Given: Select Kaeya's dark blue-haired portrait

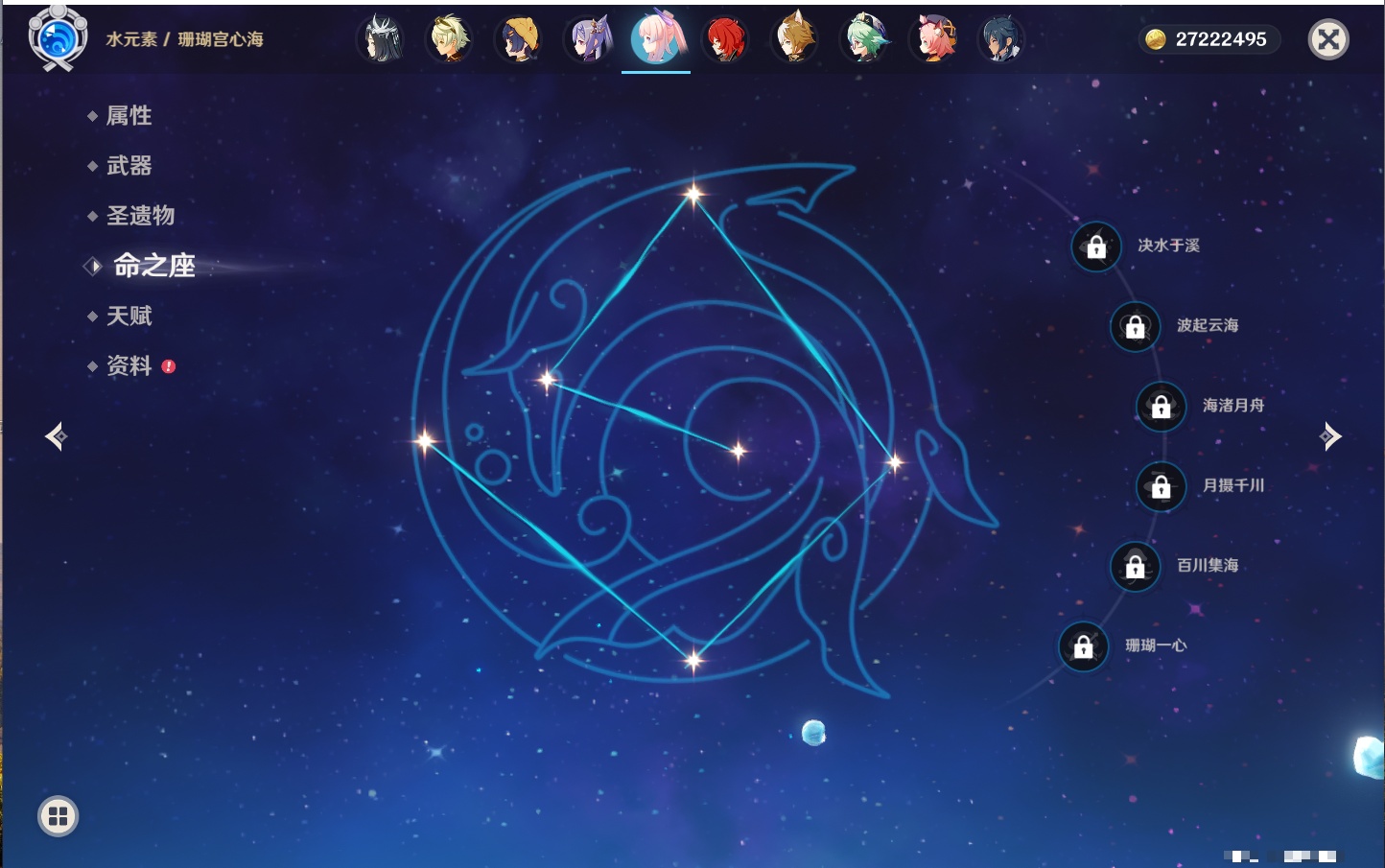Looking at the screenshot, I should (x=1000, y=40).
